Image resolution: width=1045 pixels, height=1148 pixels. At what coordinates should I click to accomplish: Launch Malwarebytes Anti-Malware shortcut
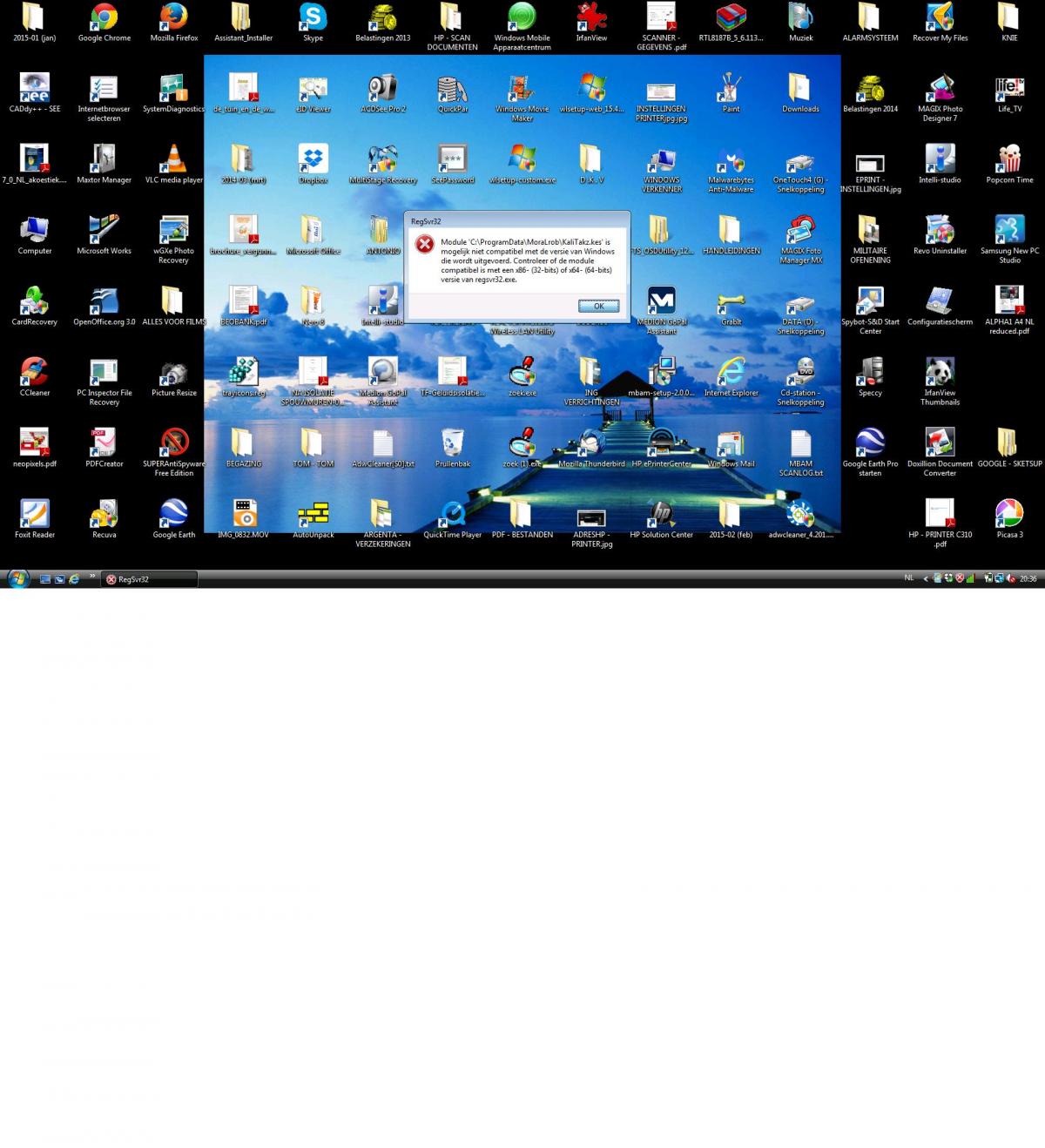tap(731, 169)
